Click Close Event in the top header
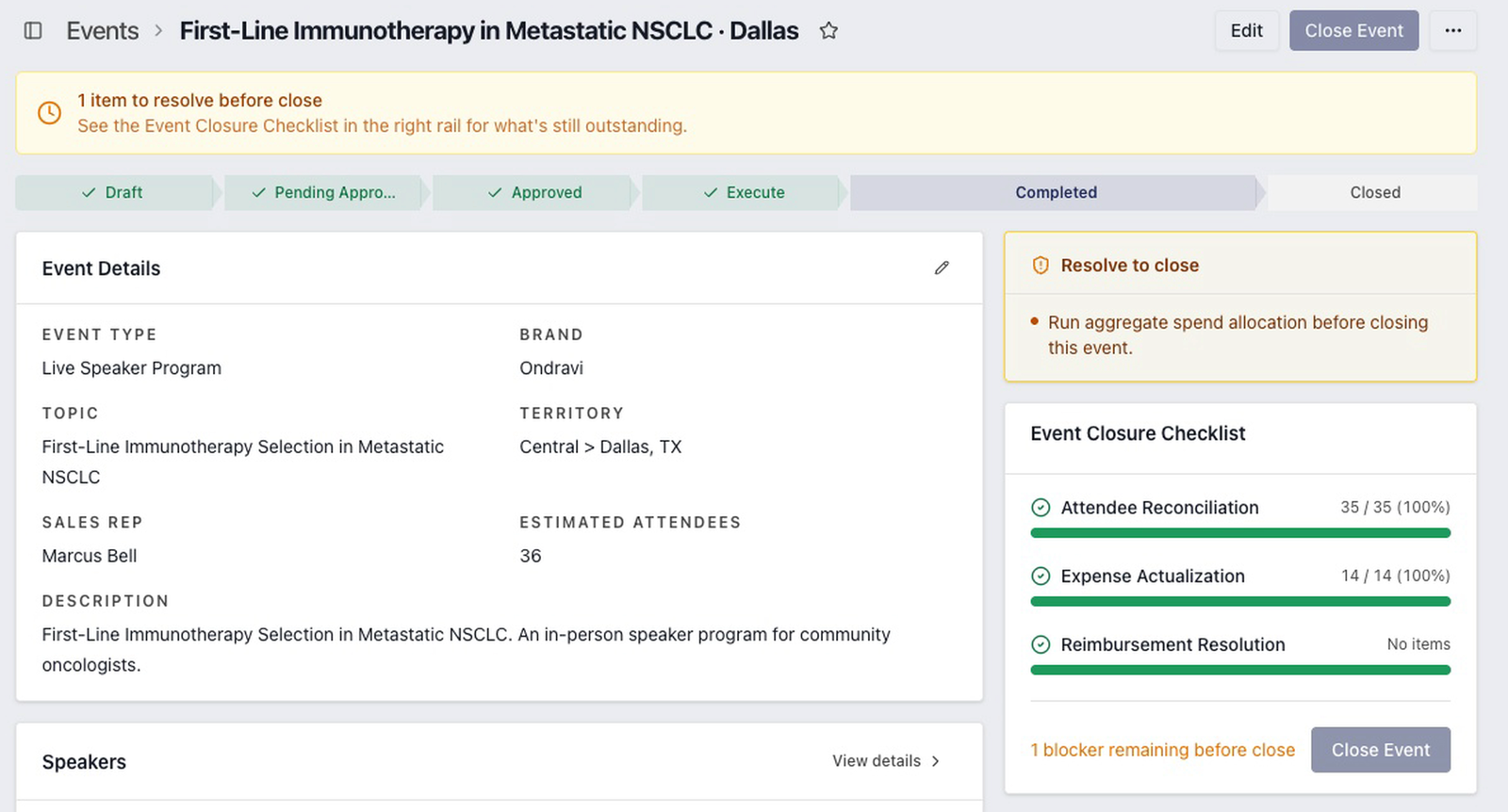This screenshot has width=1508, height=812. click(x=1353, y=31)
